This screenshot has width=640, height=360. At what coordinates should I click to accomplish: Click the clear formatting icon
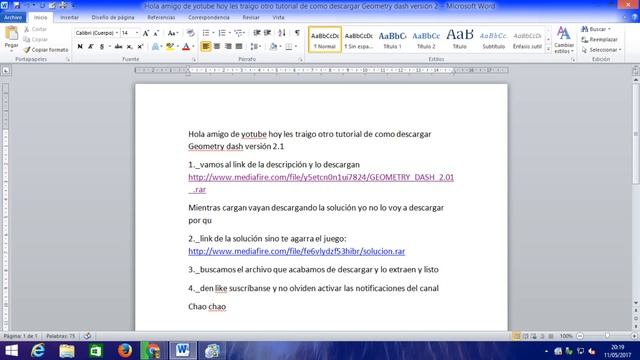(190, 33)
